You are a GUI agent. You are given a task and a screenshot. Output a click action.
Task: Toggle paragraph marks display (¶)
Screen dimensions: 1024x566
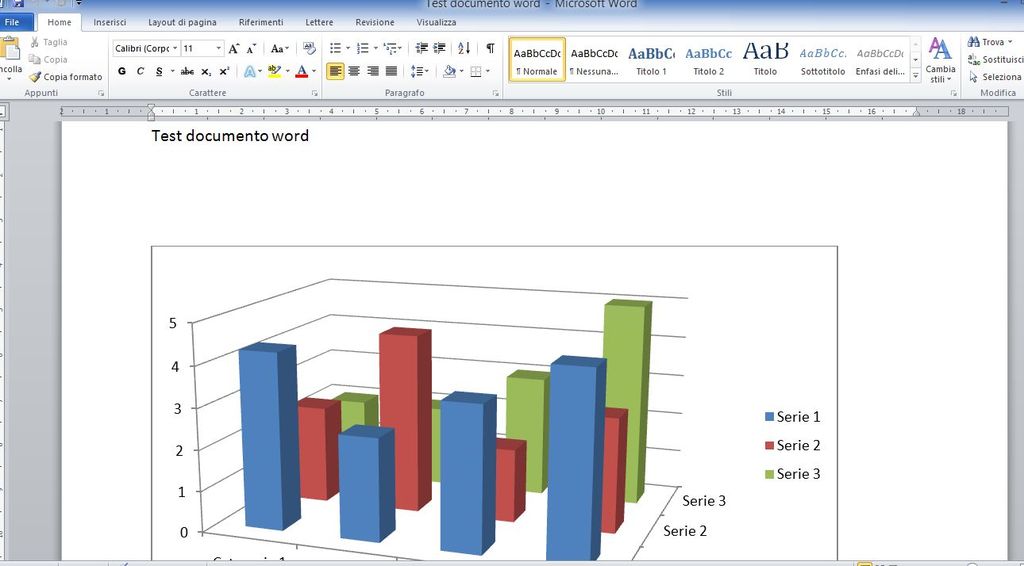tap(490, 48)
